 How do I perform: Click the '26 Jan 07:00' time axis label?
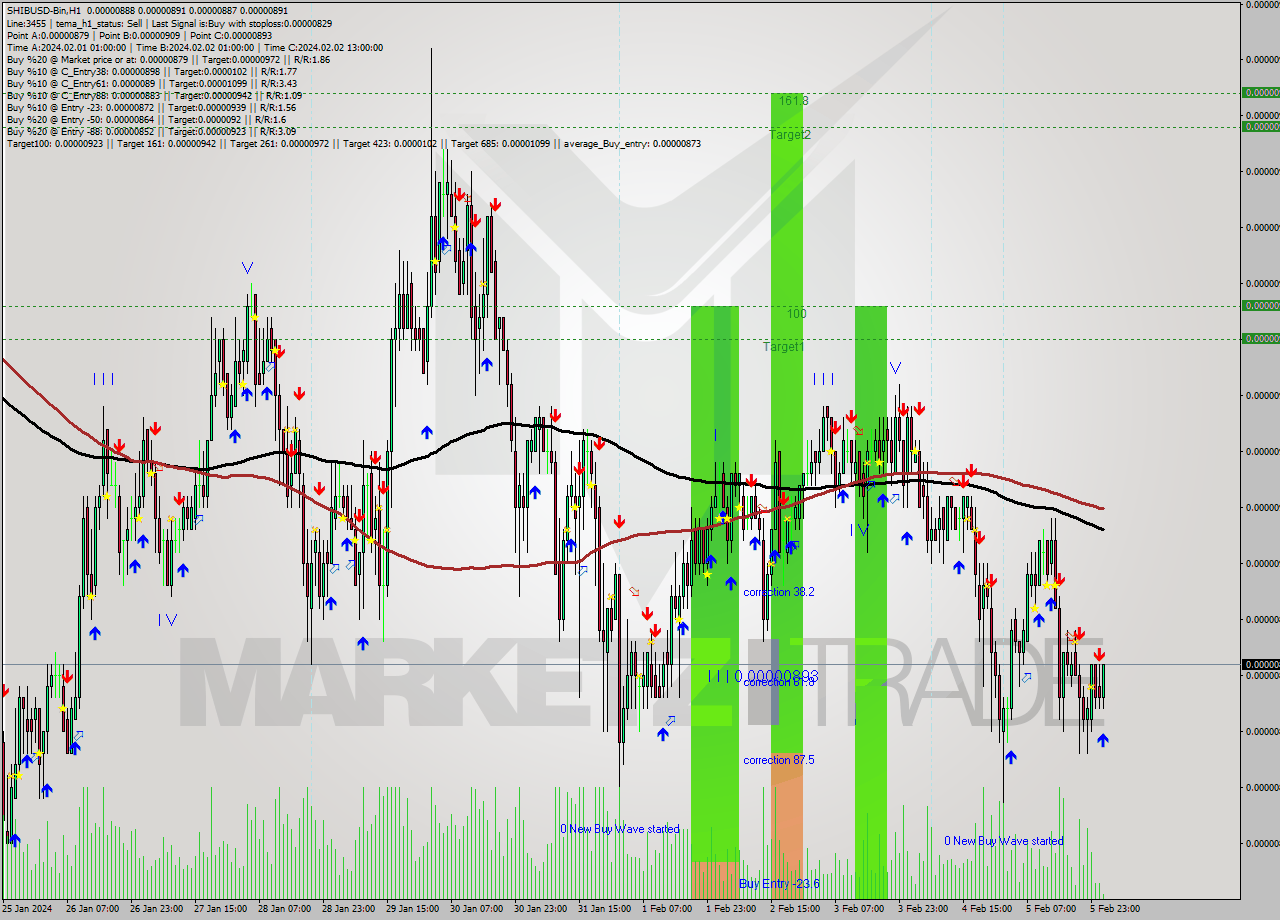click(92, 909)
